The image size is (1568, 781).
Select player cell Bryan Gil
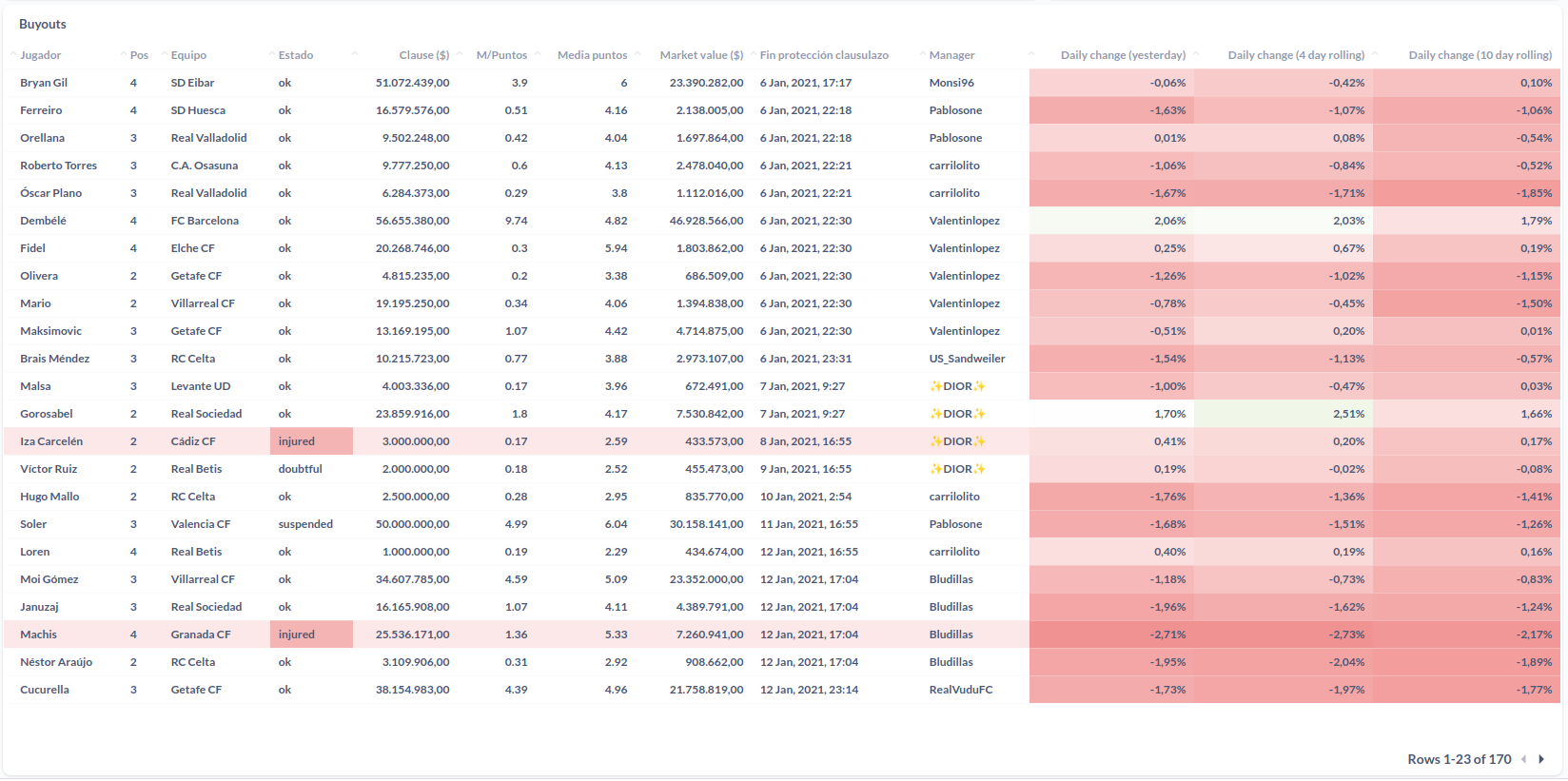pos(44,83)
